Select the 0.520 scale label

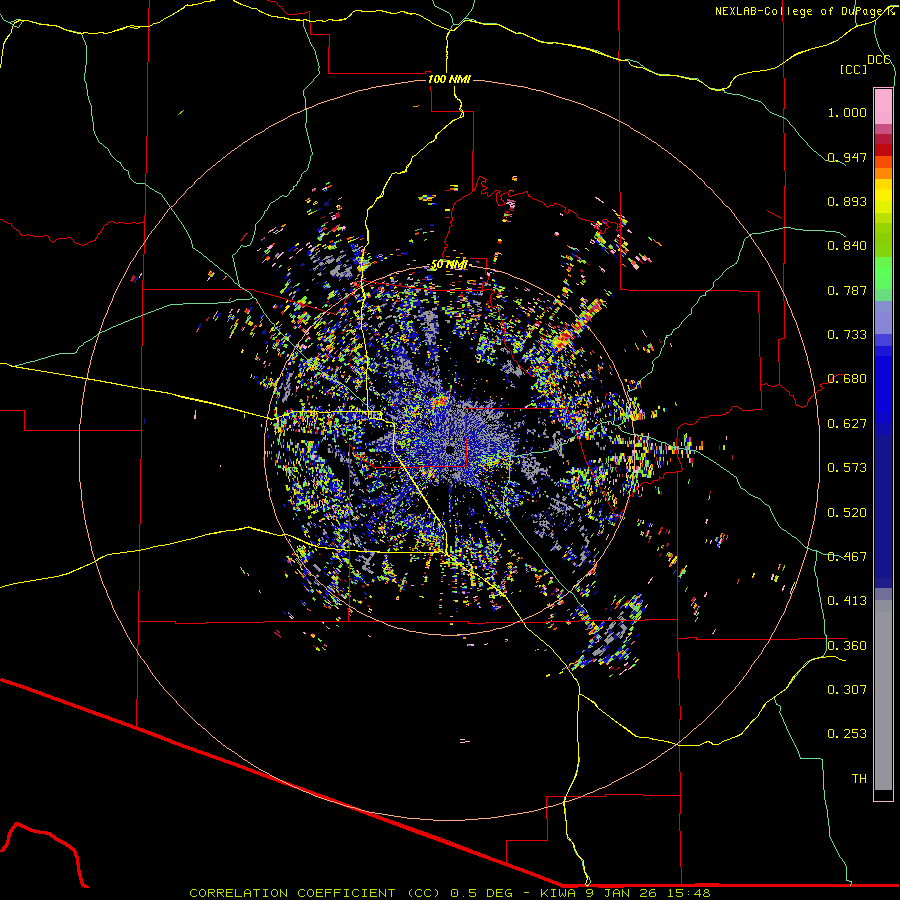847,513
